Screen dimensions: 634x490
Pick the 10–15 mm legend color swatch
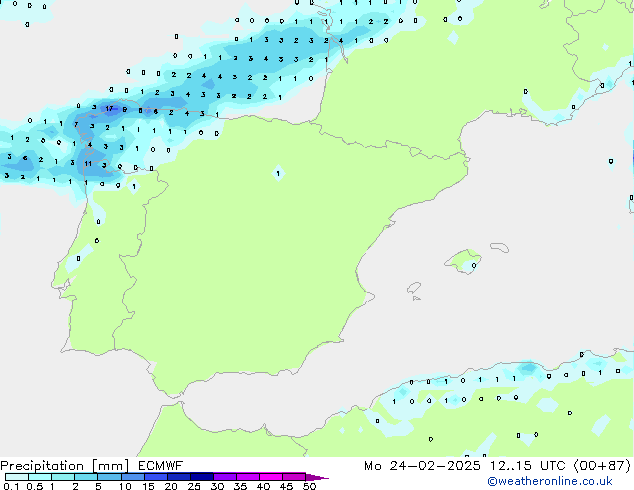coord(132,477)
